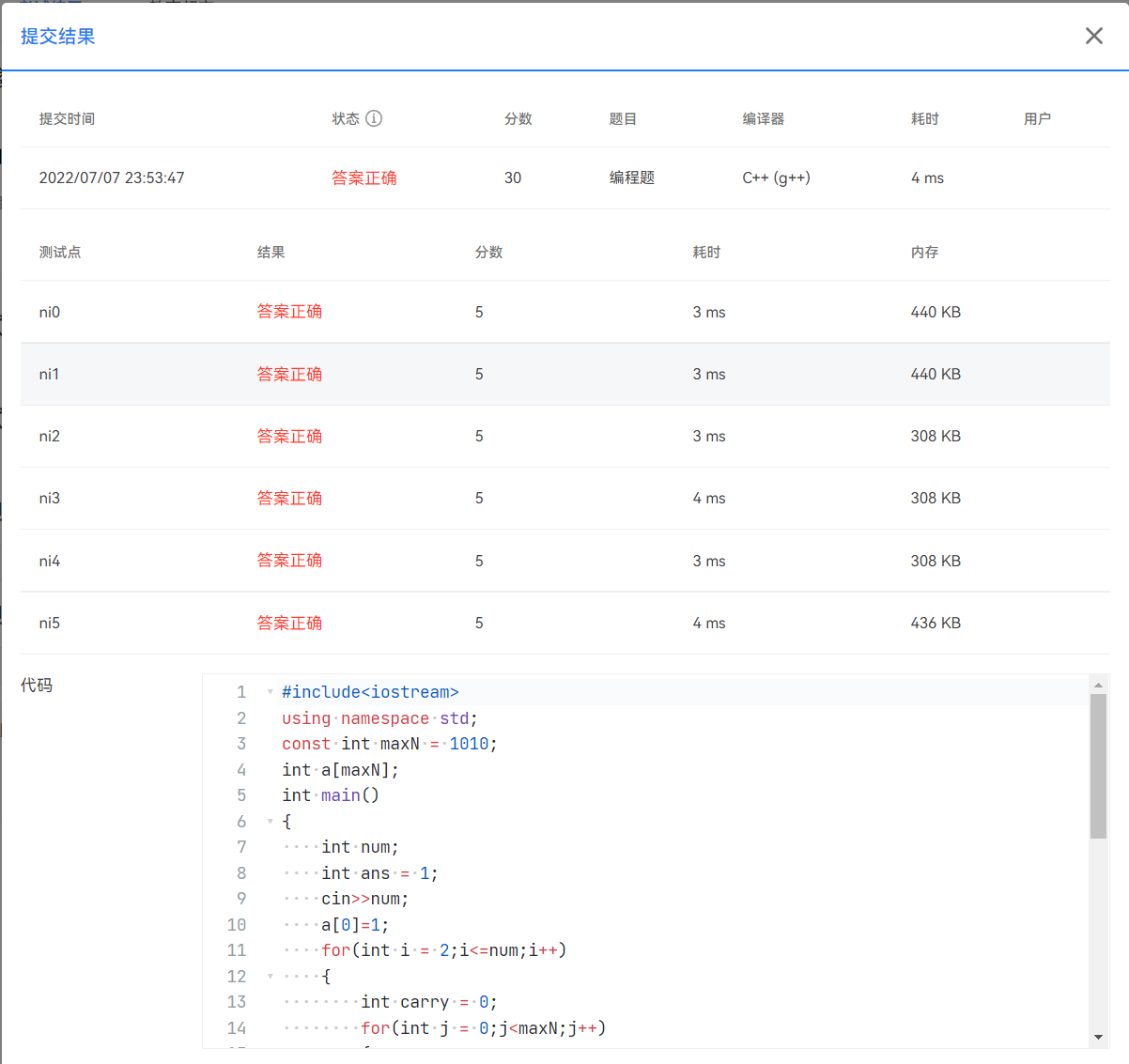Click test point ni1
This screenshot has height=1064, width=1129.
(x=50, y=374)
